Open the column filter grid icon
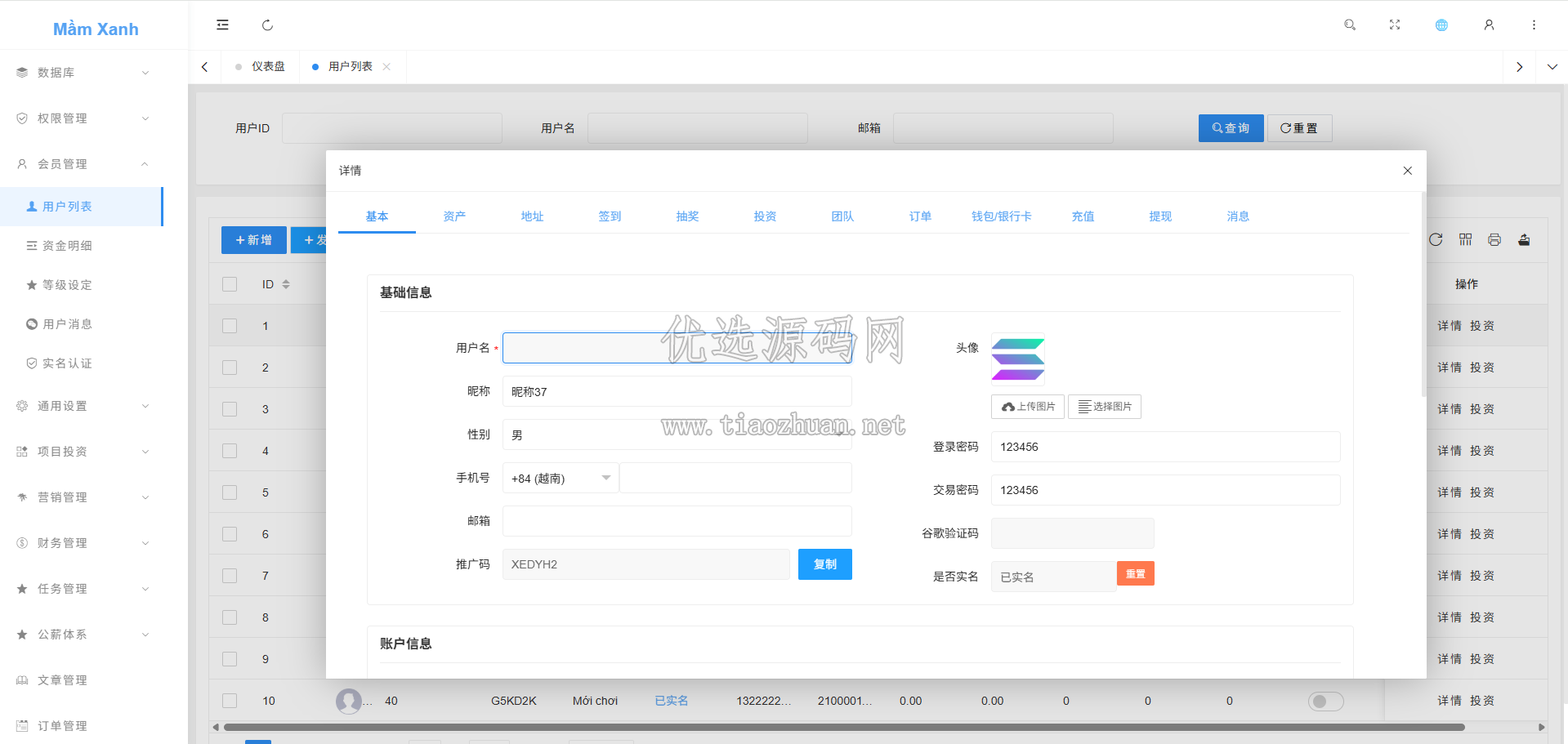The height and width of the screenshot is (744, 1568). point(1465,239)
